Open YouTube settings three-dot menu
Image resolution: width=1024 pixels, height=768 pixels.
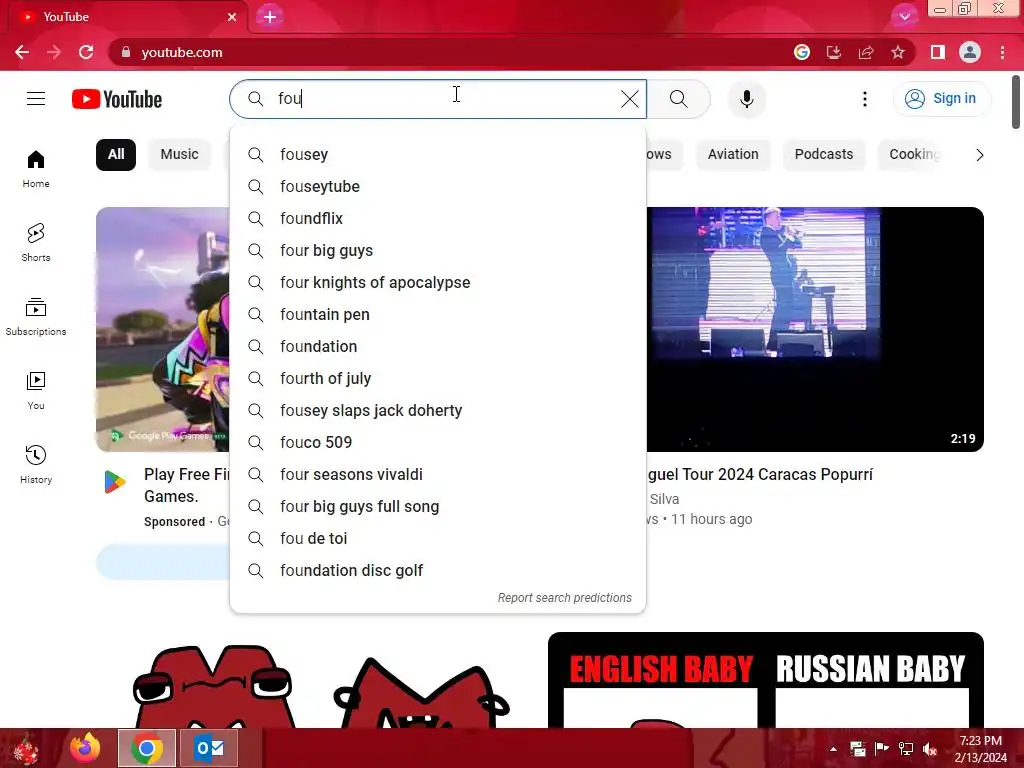(865, 99)
